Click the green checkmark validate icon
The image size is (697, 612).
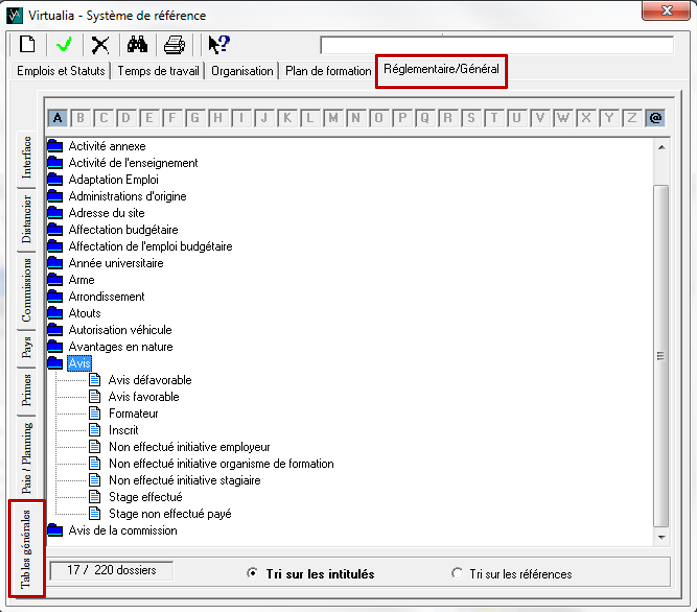[64, 45]
